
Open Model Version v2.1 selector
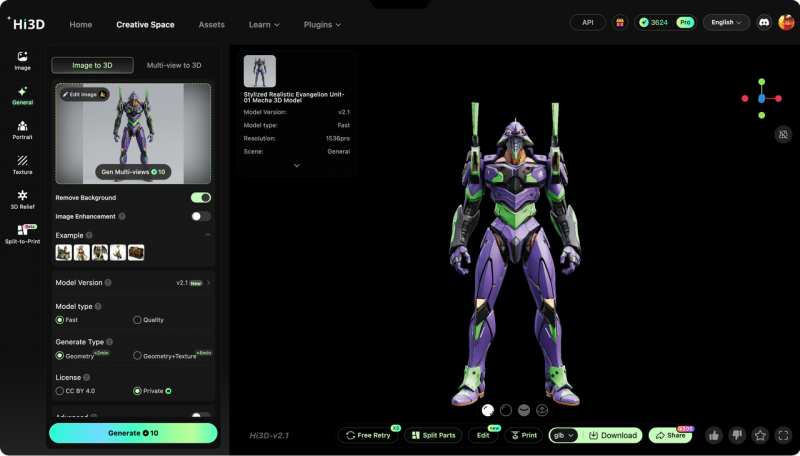pos(193,283)
